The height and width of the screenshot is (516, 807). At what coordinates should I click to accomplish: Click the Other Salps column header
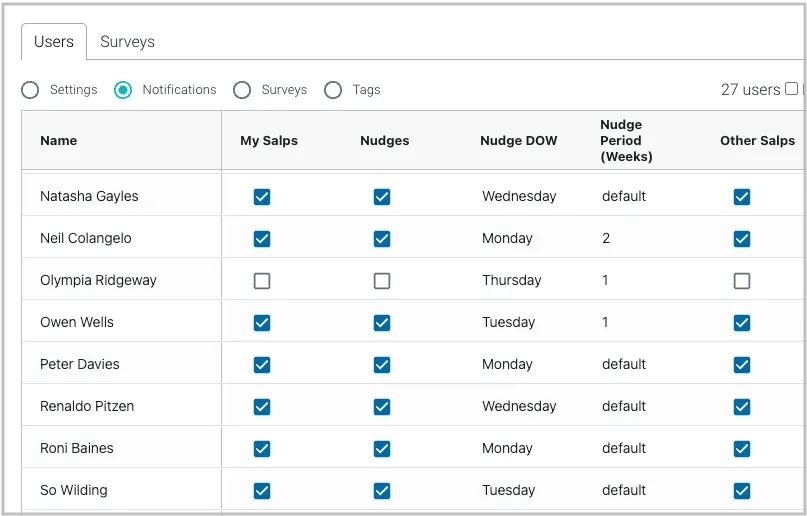tap(758, 140)
